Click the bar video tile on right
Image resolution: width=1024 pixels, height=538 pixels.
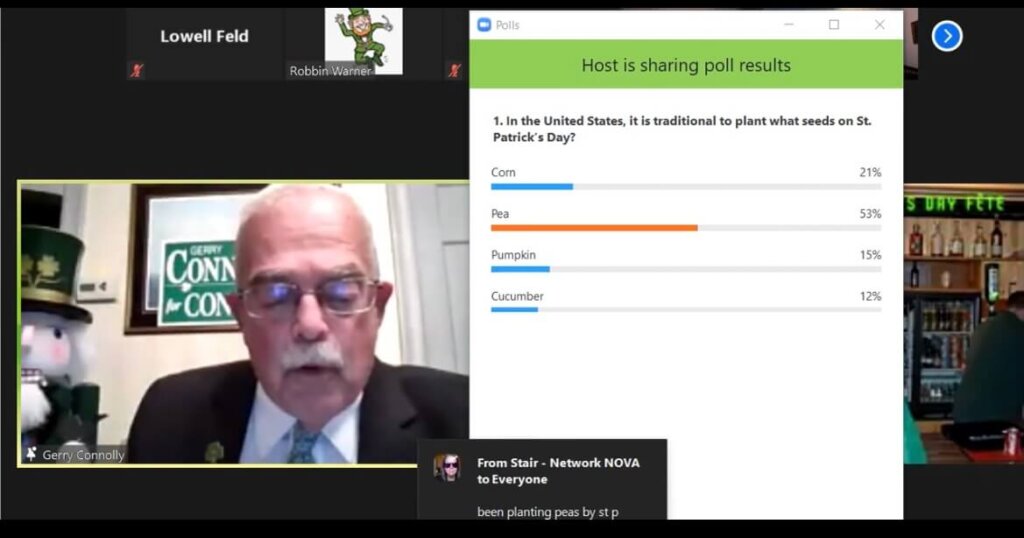[x=964, y=324]
